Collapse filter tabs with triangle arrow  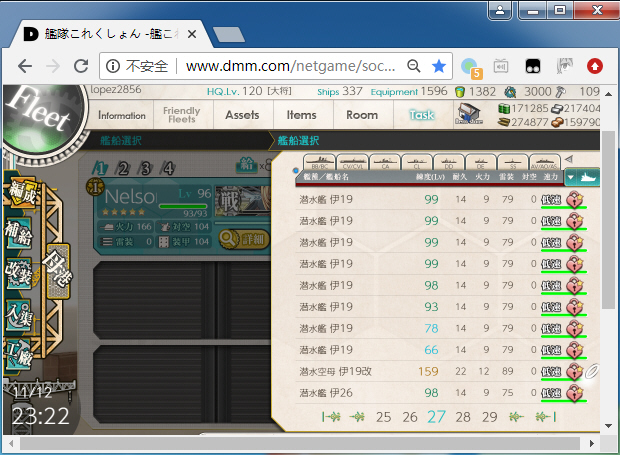tap(569, 159)
